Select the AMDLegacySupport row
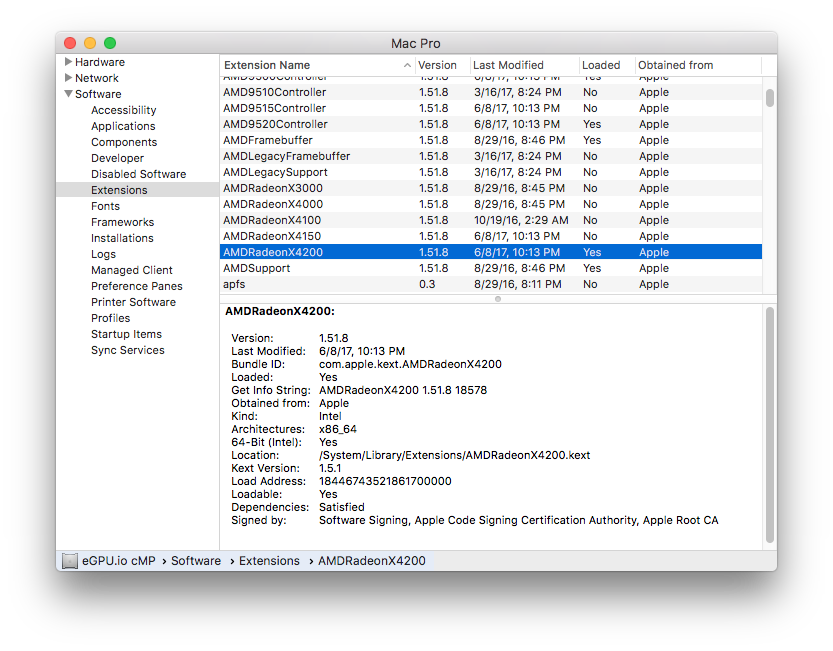 tap(491, 172)
